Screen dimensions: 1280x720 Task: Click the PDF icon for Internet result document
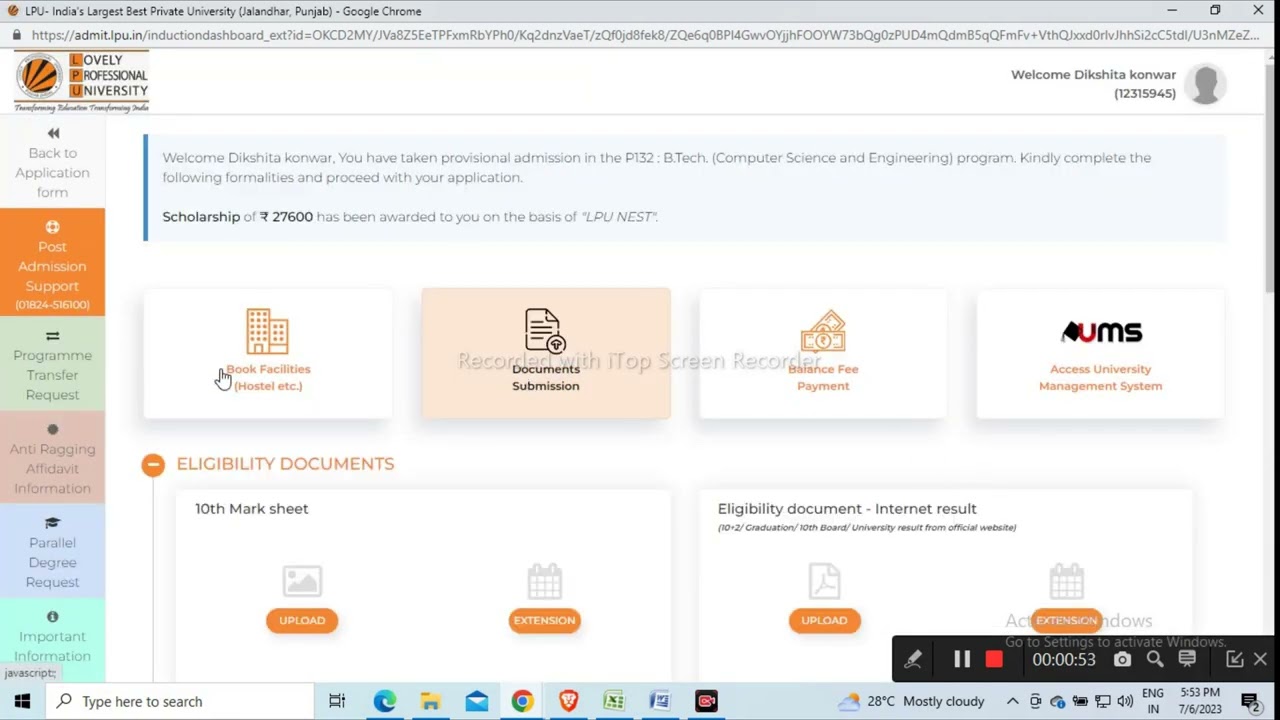coord(824,581)
